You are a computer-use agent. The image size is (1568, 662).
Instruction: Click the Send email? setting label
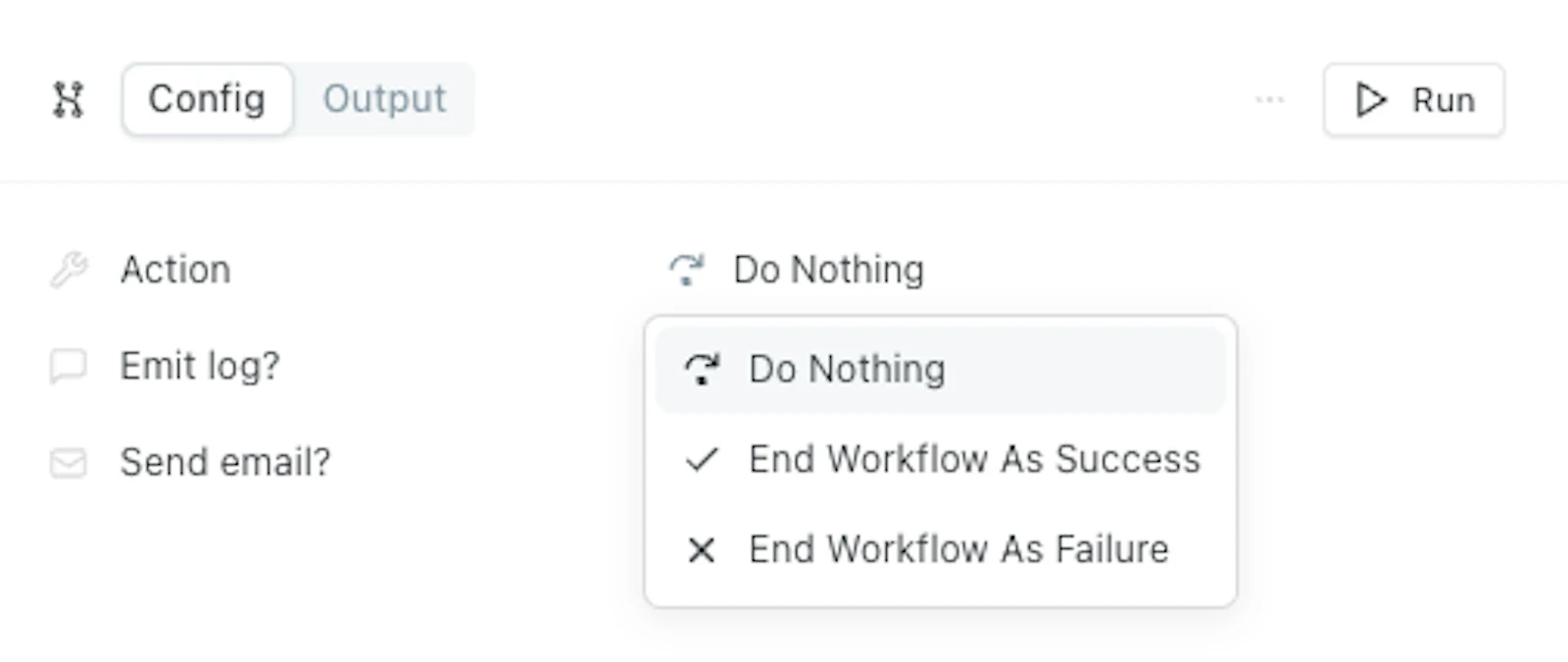pos(225,462)
